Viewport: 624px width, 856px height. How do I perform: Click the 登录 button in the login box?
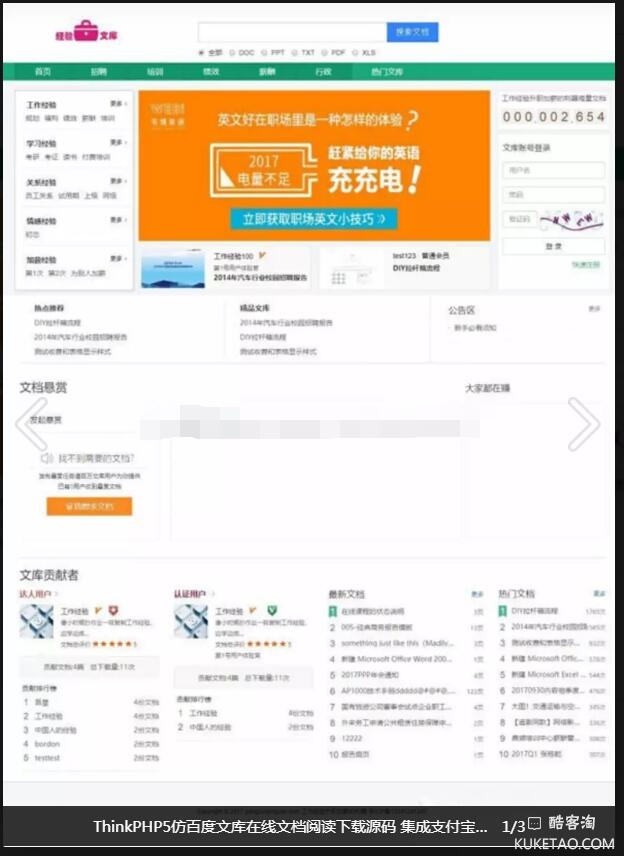553,246
